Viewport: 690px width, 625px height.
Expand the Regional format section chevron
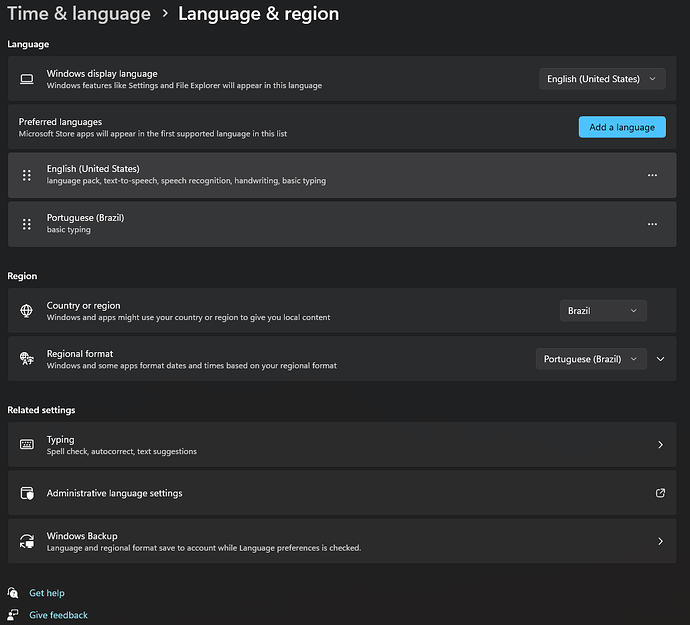pyautogui.click(x=661, y=359)
